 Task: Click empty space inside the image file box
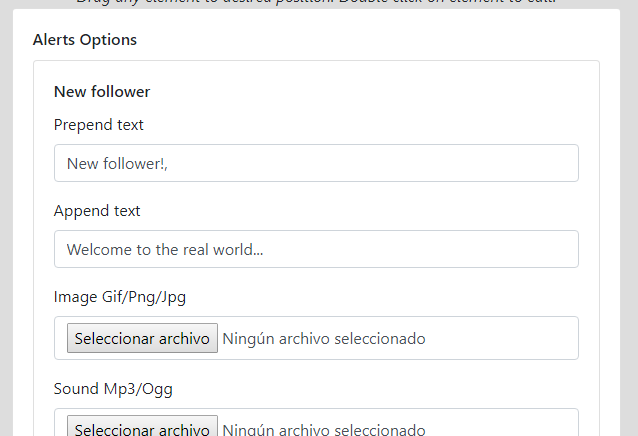(500, 338)
